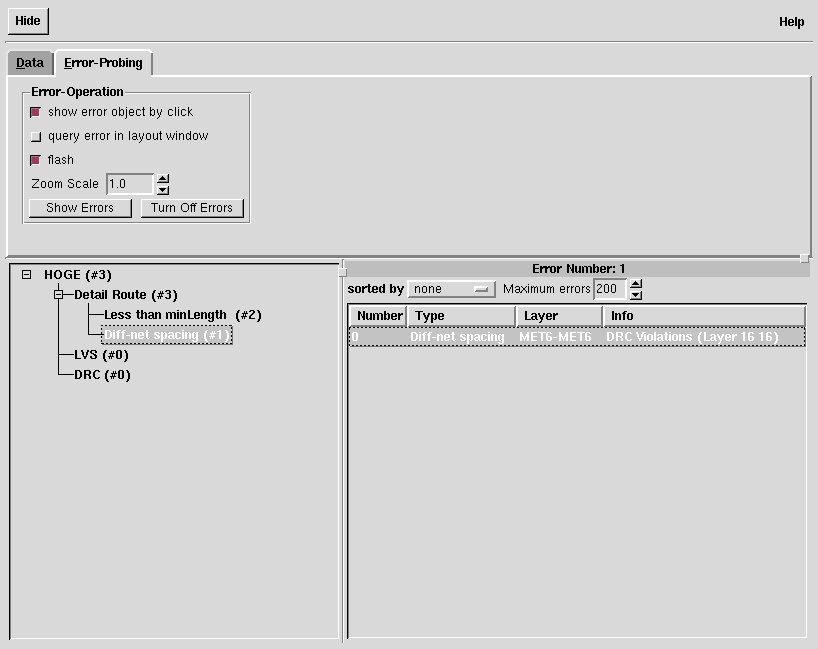Increase Maximum errors with up arrow
The image size is (818, 649).
[636, 284]
